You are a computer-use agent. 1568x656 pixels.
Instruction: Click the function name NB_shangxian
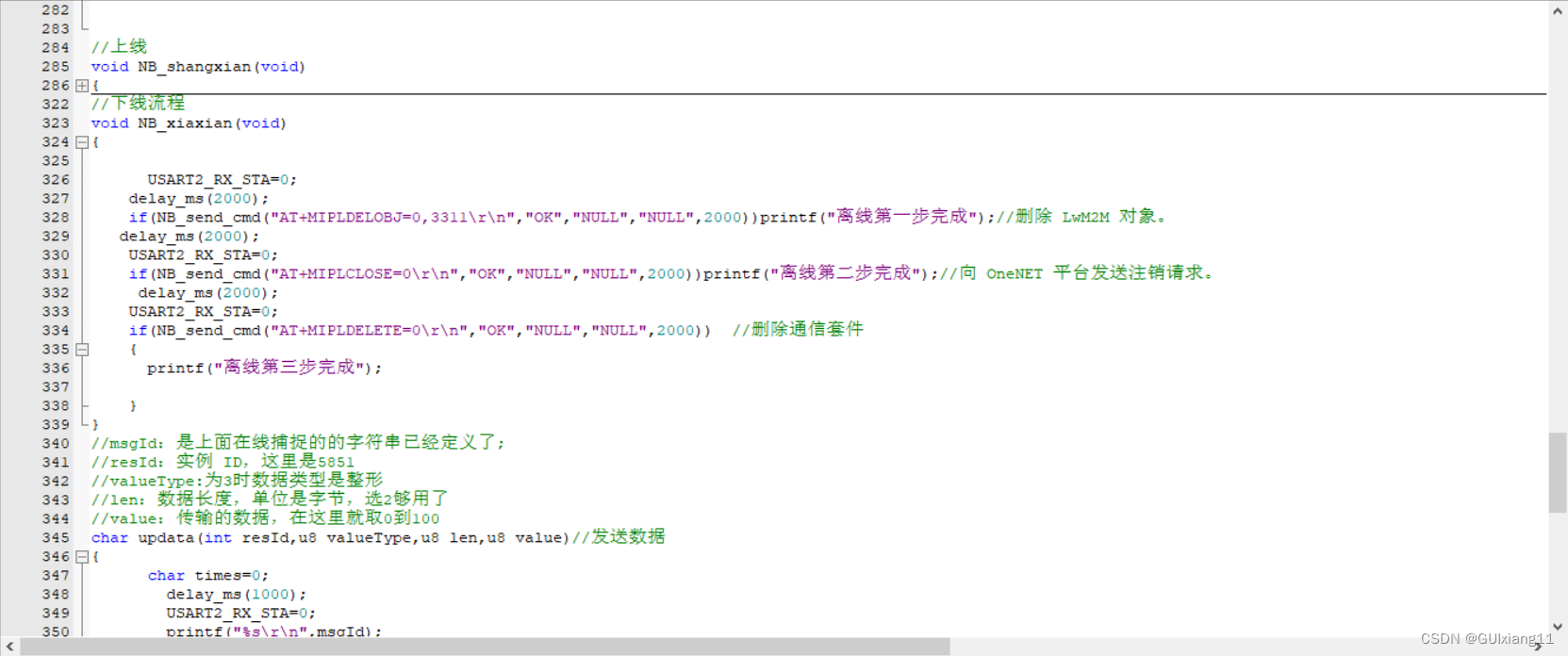point(194,67)
